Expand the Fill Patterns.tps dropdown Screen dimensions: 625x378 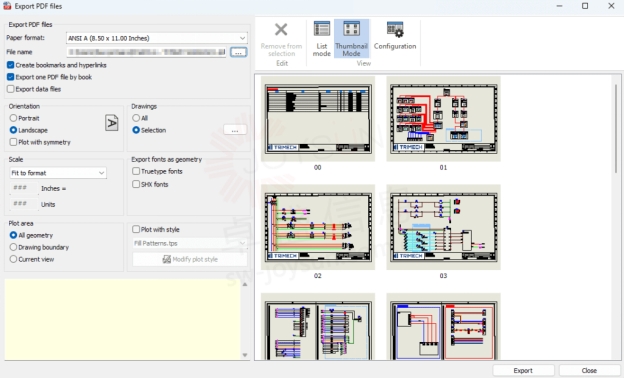pyautogui.click(x=190, y=243)
